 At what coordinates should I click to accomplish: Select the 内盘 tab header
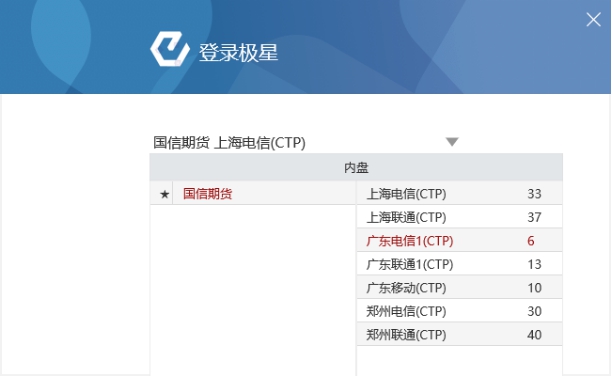click(356, 167)
